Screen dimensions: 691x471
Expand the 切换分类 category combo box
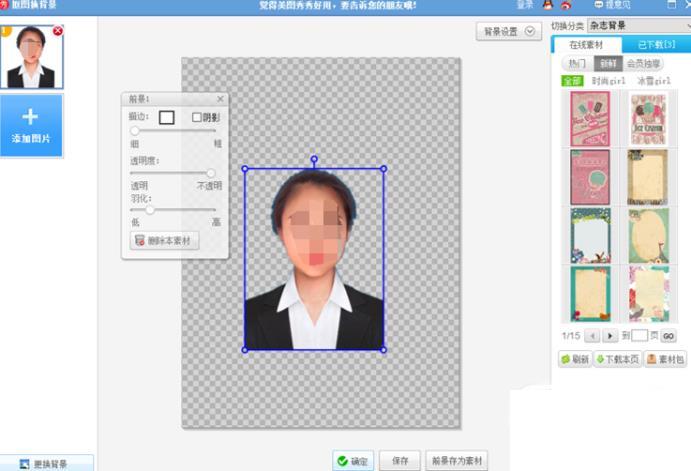639,26
